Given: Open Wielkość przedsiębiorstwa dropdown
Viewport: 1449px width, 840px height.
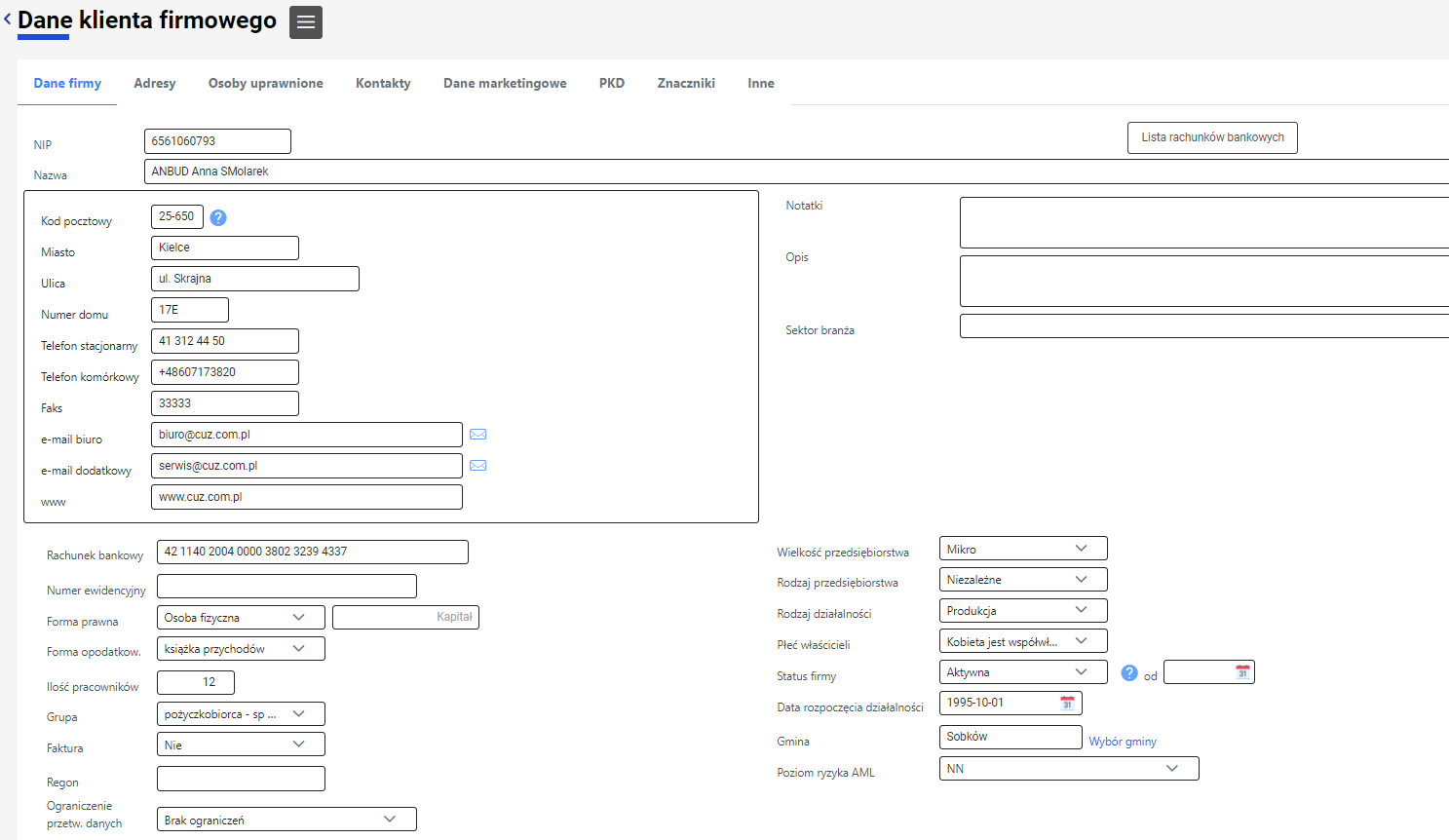Looking at the screenshot, I should pyautogui.click(x=1023, y=549).
